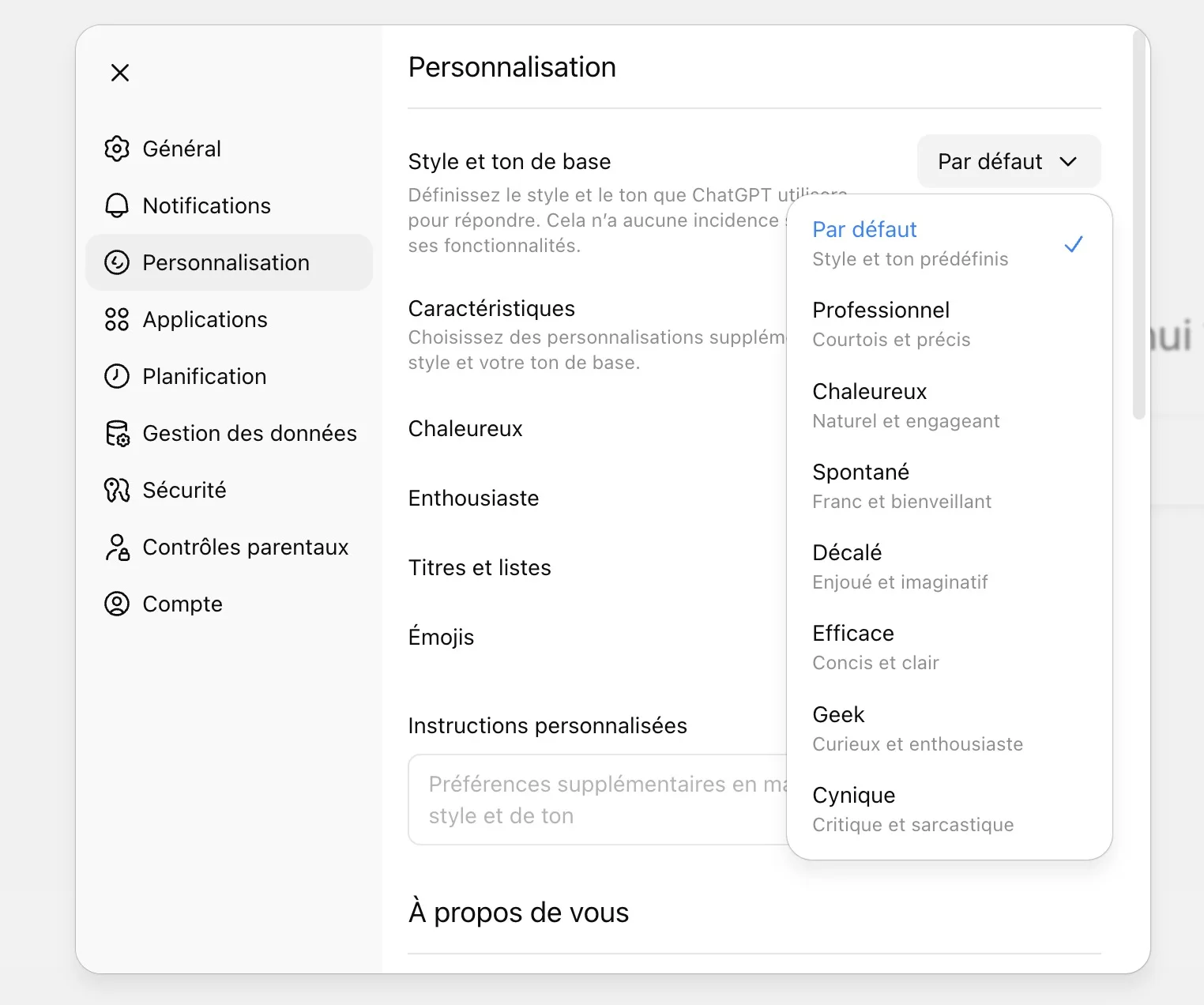The width and height of the screenshot is (1204, 1005).
Task: Click the Planification clock icon
Action: click(117, 376)
